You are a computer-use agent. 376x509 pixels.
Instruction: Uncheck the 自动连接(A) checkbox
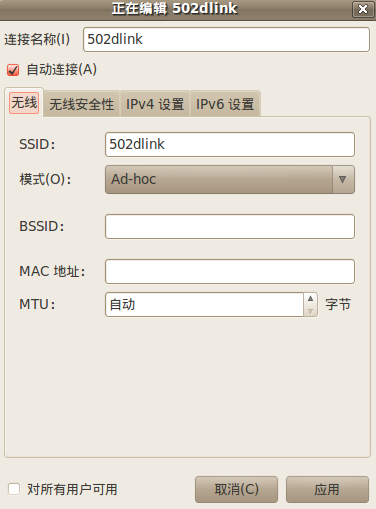[13, 70]
